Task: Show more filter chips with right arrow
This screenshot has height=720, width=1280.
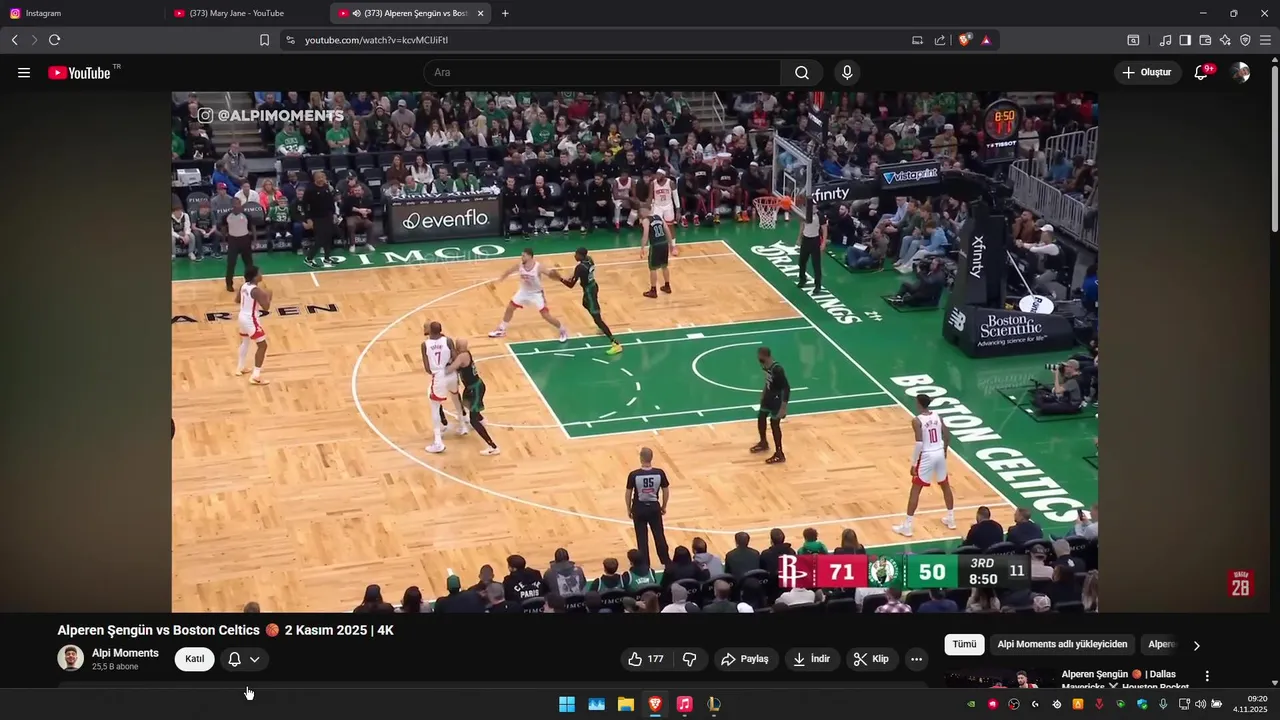Action: 1196,645
